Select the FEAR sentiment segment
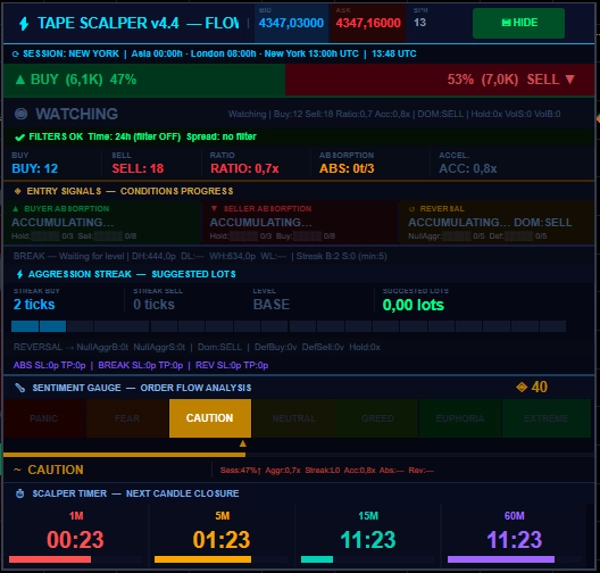 click(x=127, y=418)
